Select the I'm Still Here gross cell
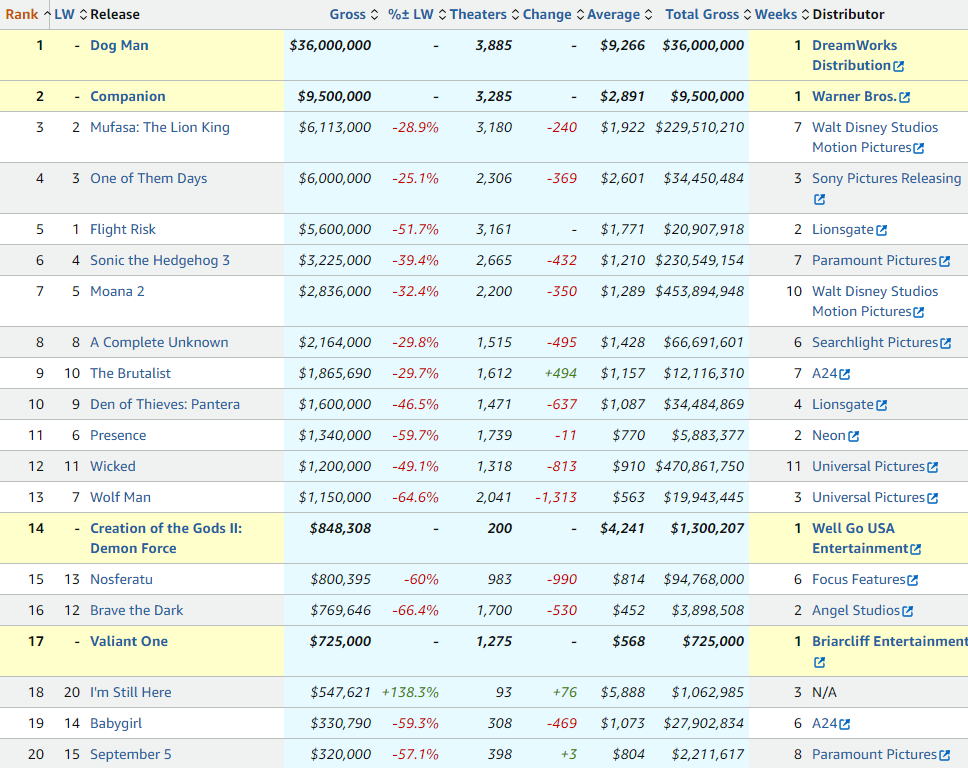Image resolution: width=968 pixels, height=768 pixels. (x=335, y=692)
